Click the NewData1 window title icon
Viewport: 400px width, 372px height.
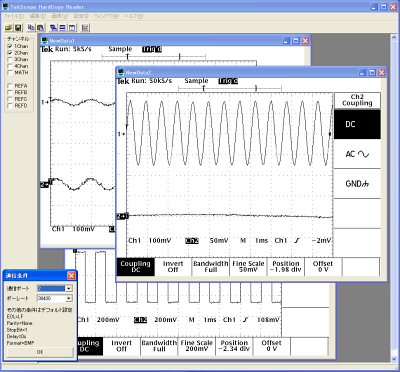coord(45,41)
